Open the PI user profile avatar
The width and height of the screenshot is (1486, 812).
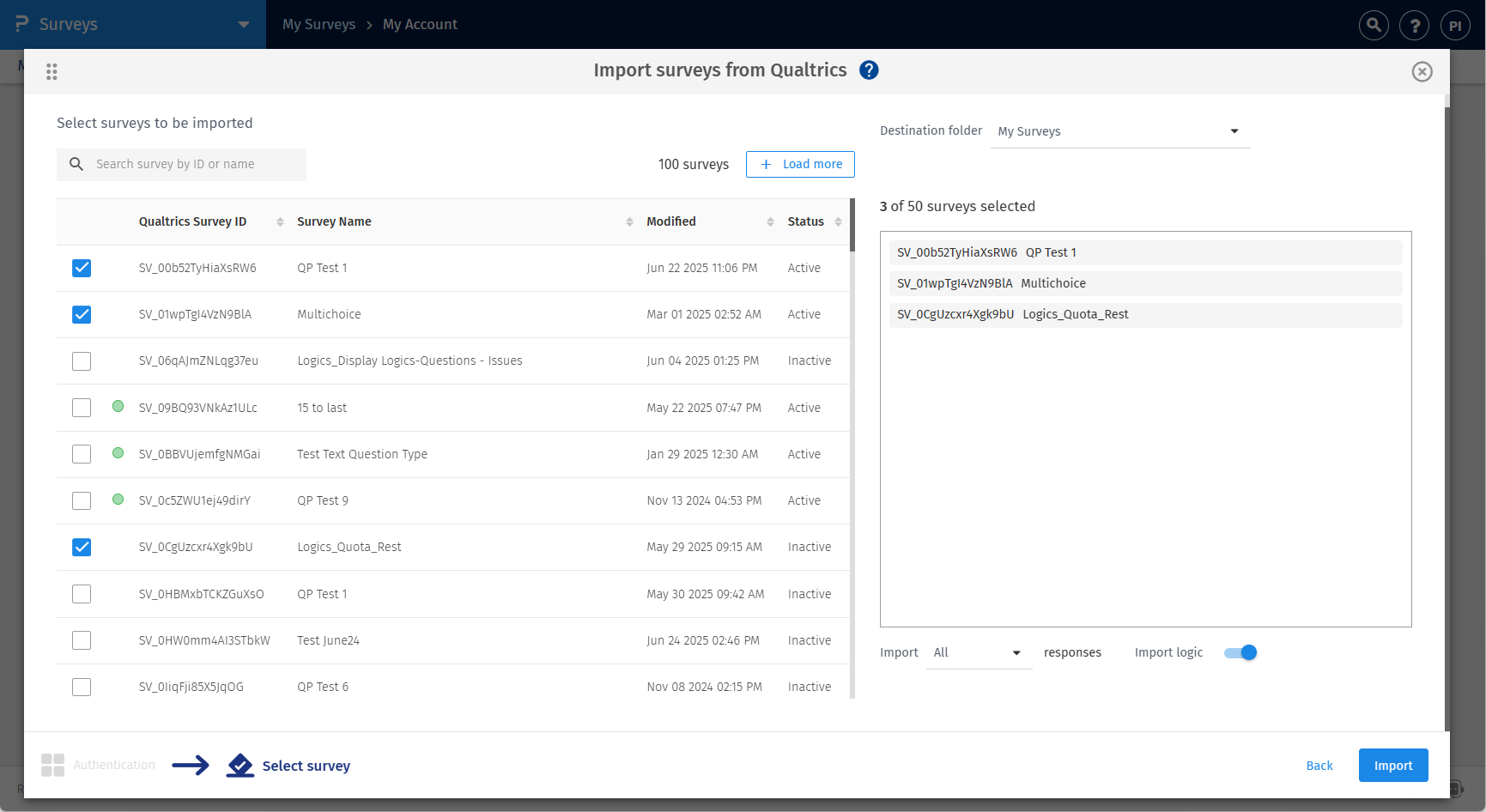click(x=1455, y=25)
